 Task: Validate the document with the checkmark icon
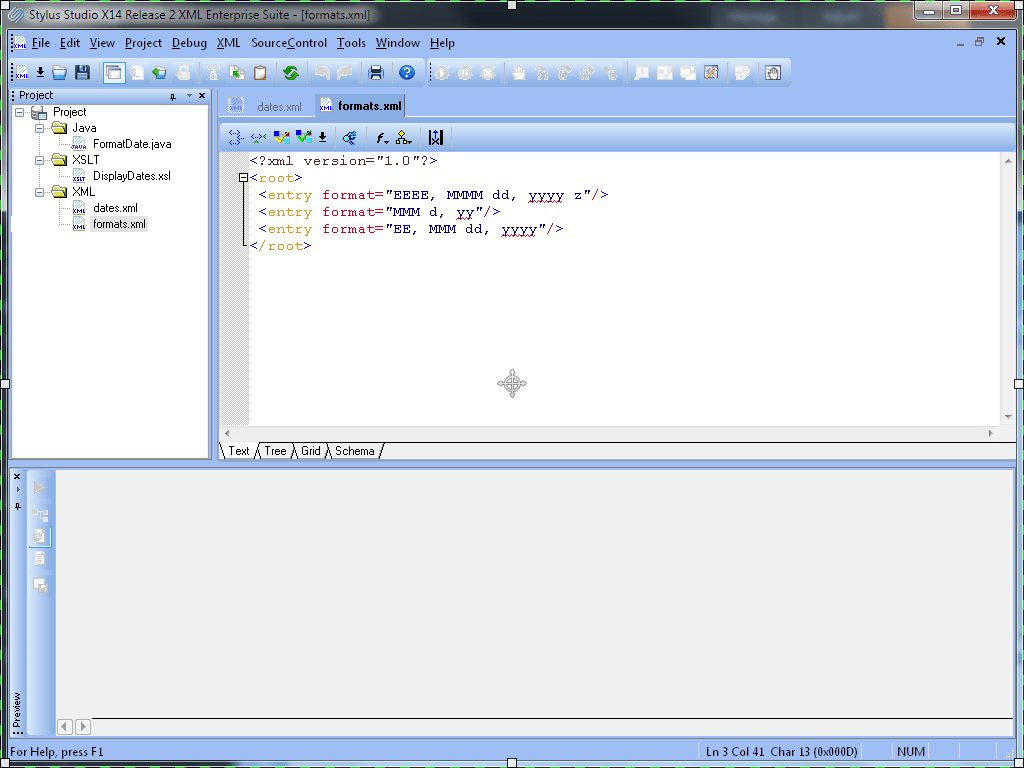(x=303, y=137)
